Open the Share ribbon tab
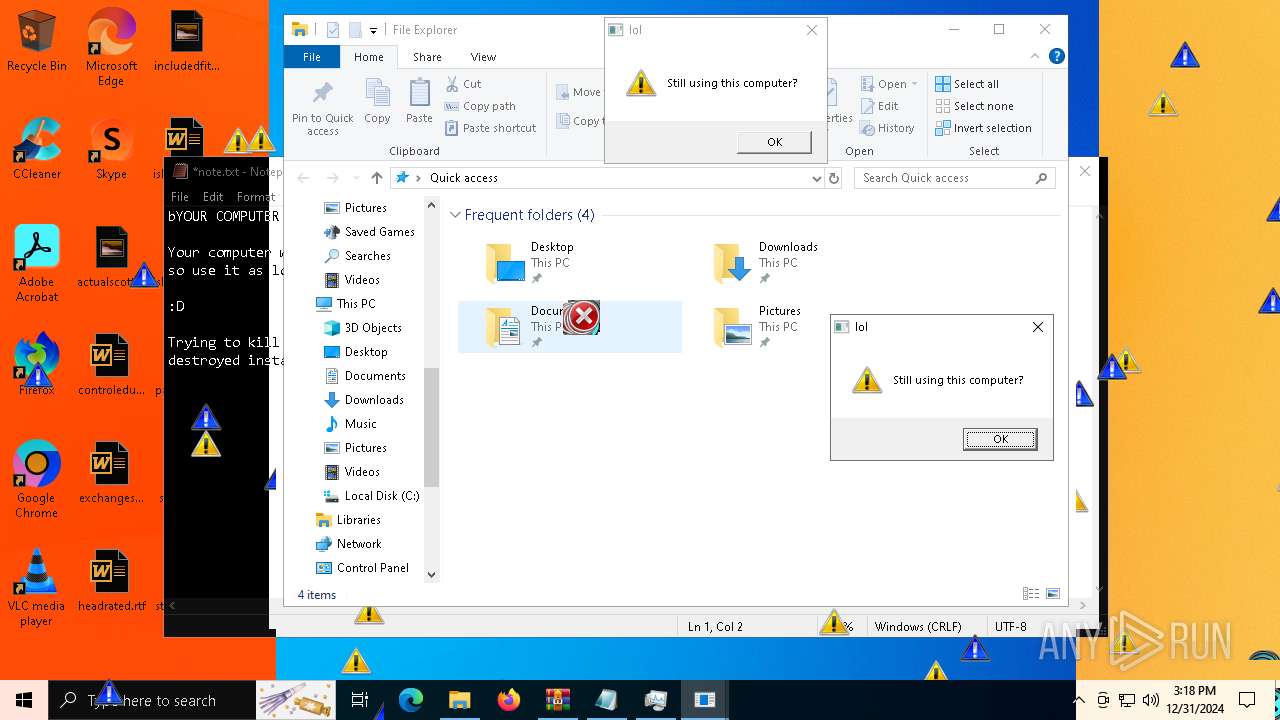Viewport: 1280px width, 720px height. pyautogui.click(x=427, y=57)
